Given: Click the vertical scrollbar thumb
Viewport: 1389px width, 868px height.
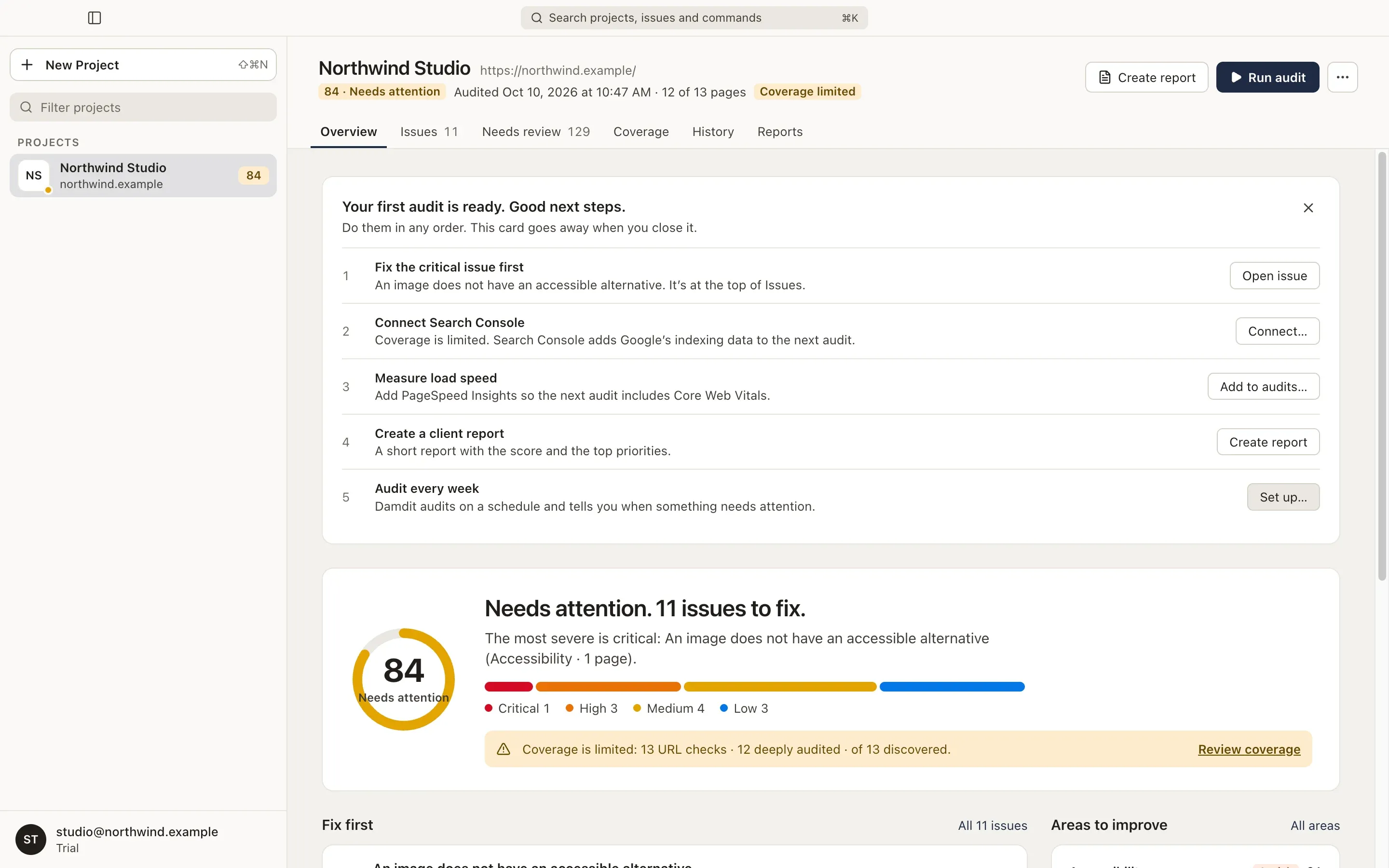Looking at the screenshot, I should pyautogui.click(x=1382, y=366).
